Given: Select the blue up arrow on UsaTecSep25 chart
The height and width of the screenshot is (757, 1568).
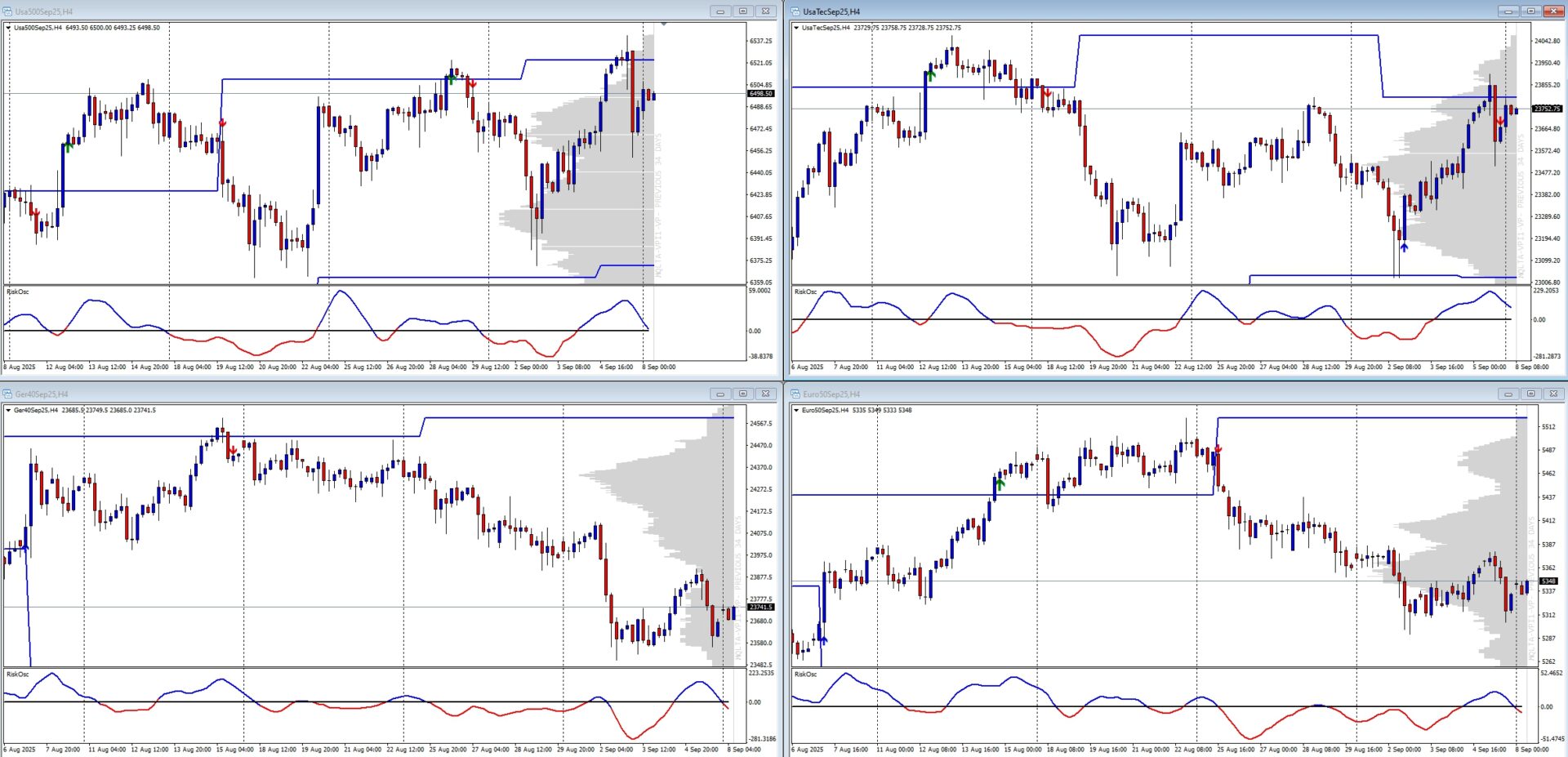Looking at the screenshot, I should pyautogui.click(x=1404, y=246).
